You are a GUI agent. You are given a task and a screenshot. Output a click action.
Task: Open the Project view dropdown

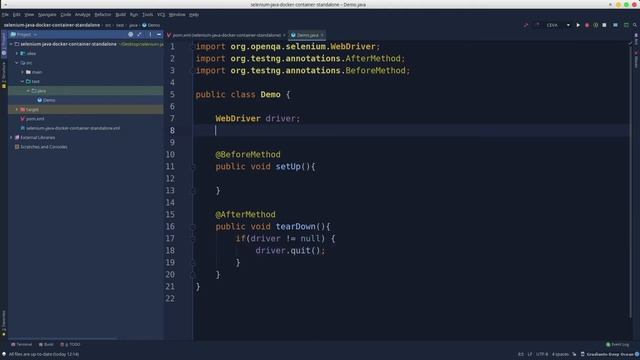click(x=24, y=35)
